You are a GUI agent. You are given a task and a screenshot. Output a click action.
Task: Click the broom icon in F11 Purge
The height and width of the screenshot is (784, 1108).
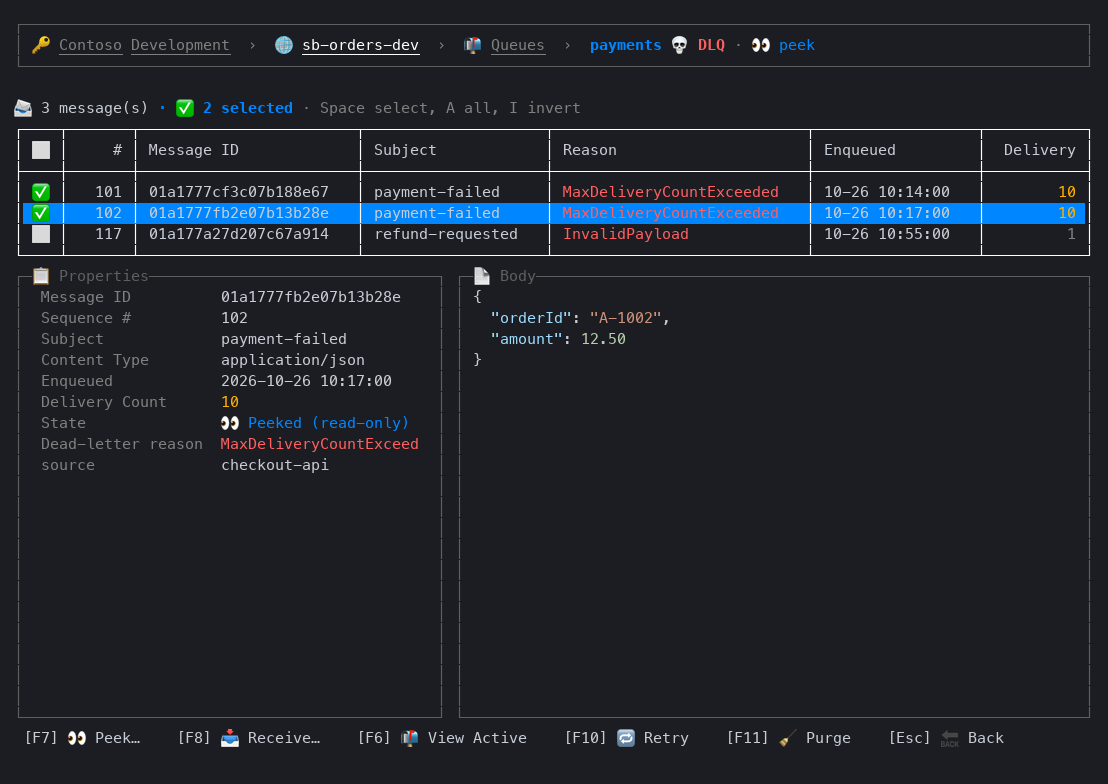coord(788,738)
